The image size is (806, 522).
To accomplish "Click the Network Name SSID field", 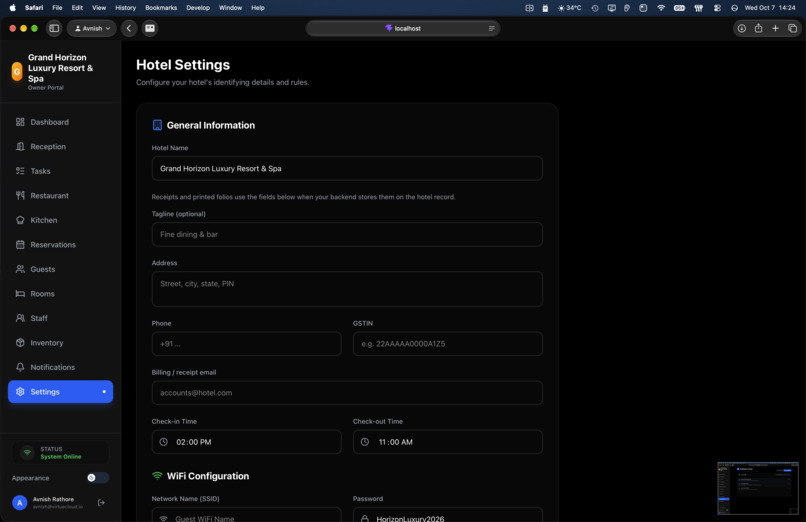I will (x=246, y=515).
